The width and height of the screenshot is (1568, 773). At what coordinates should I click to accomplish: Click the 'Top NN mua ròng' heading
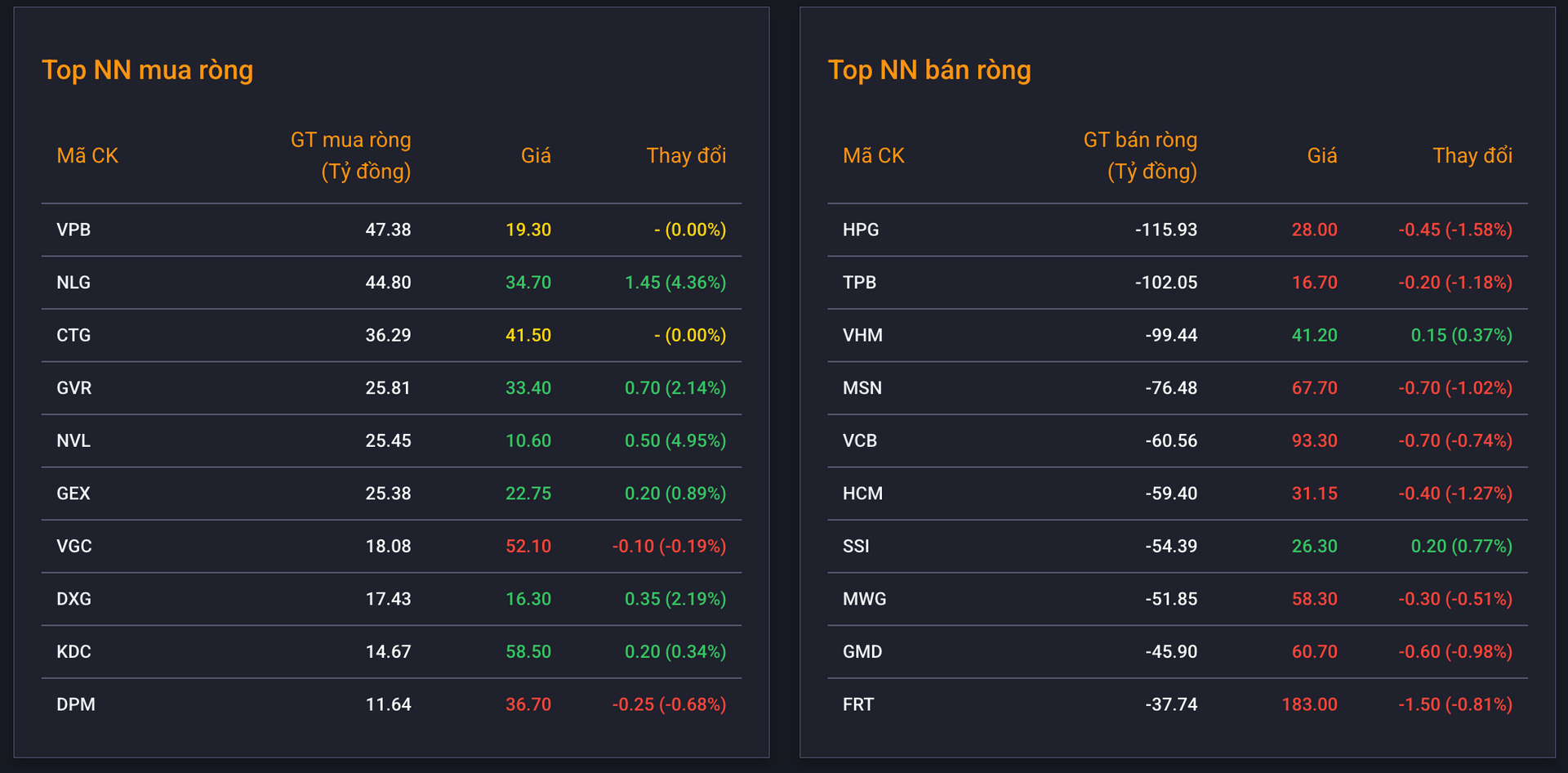pyautogui.click(x=148, y=70)
